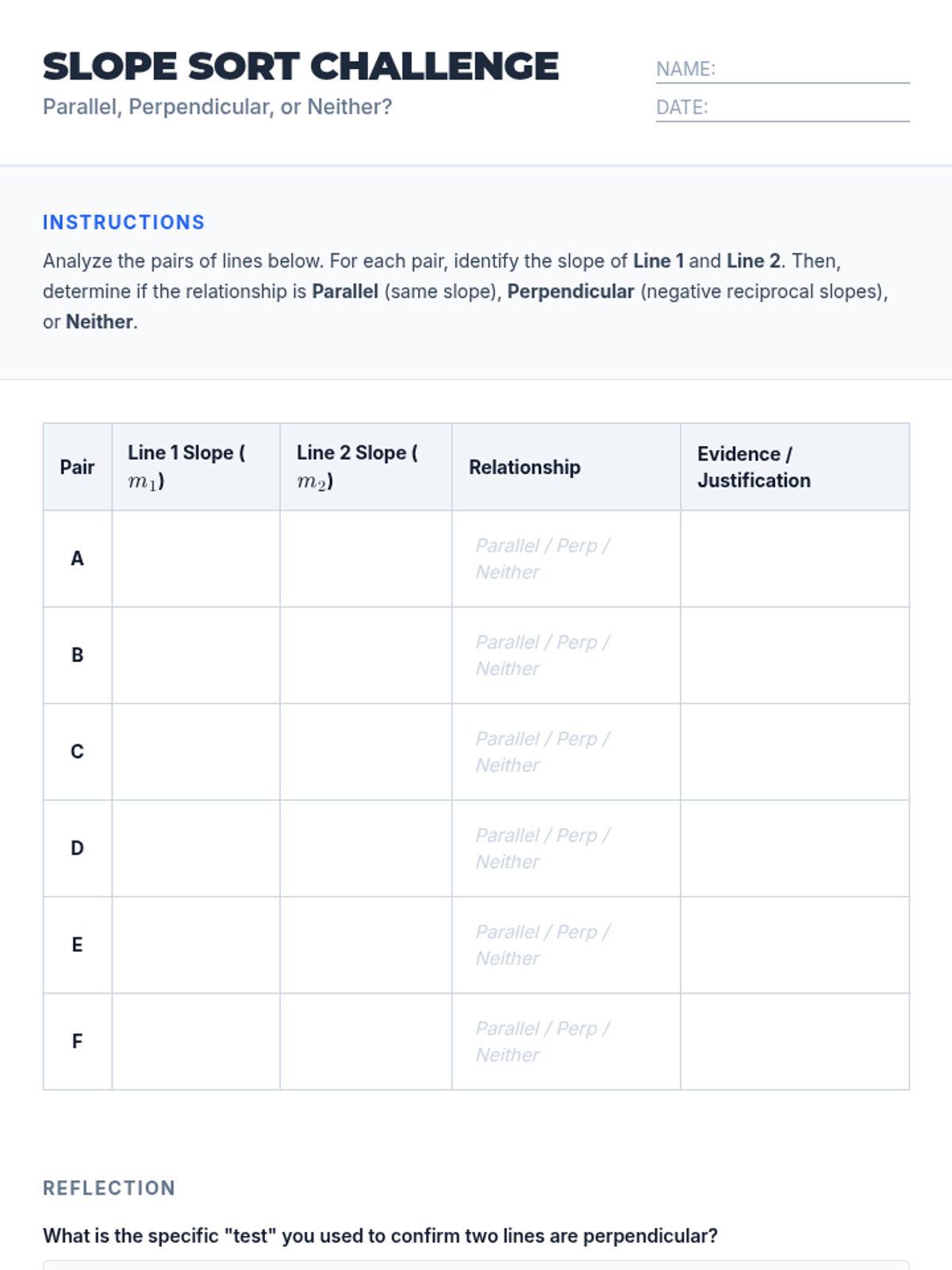952x1270 pixels.
Task: Click Line 2 Slope cell for Pair C
Action: click(x=366, y=752)
